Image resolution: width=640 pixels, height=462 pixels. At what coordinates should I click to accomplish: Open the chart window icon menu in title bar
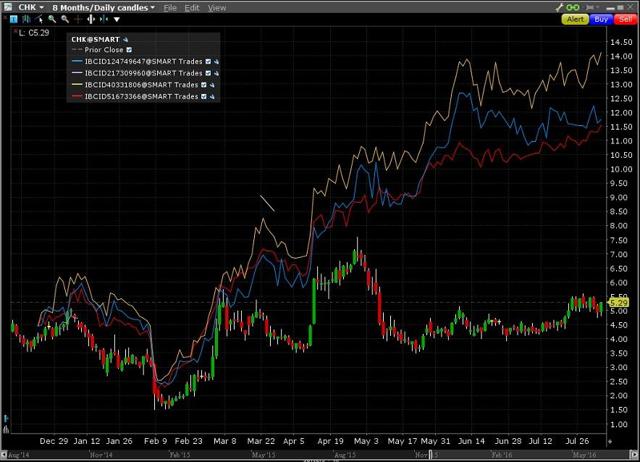8,7
